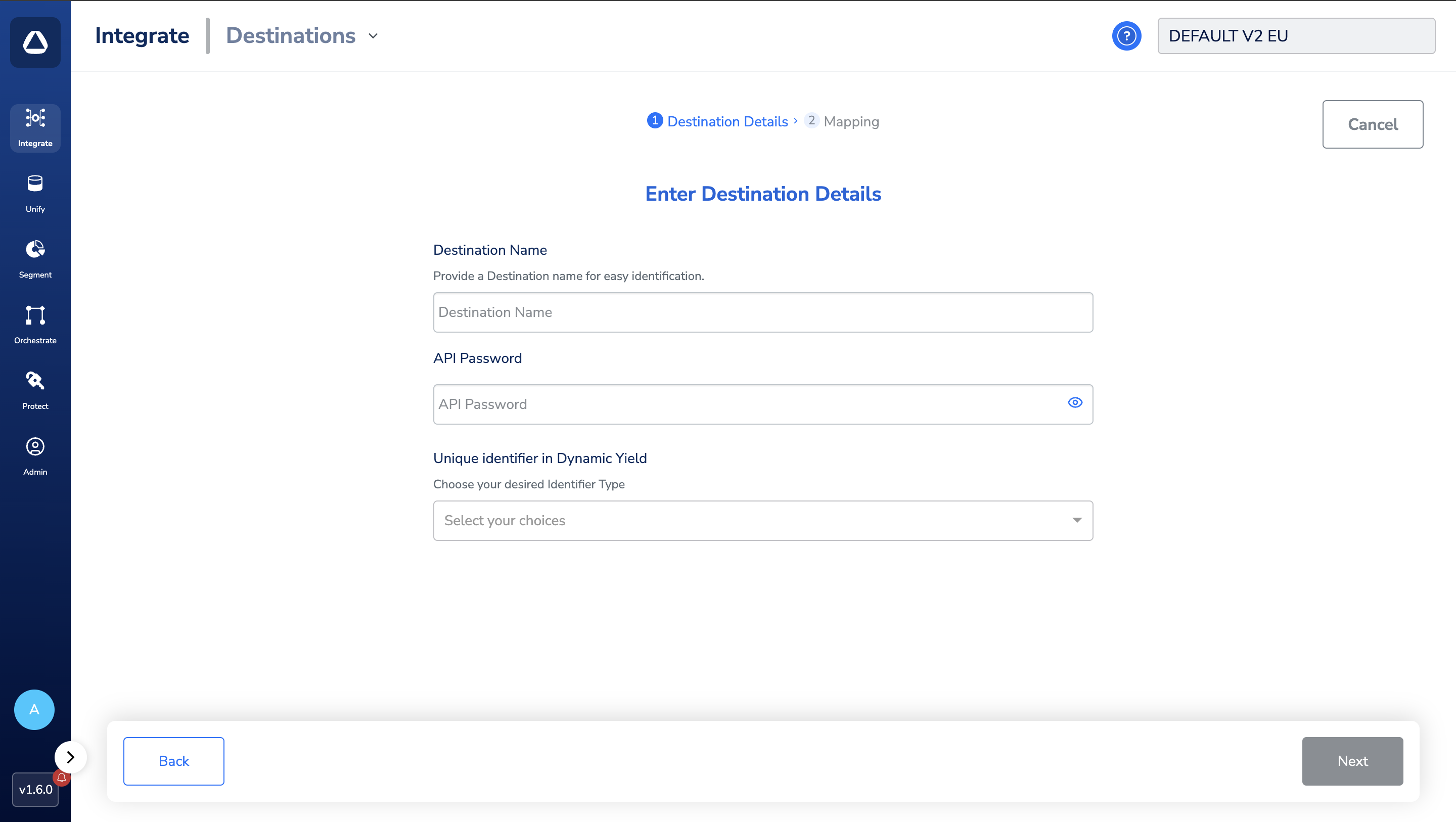
Task: Click the Next button
Action: pos(1352,761)
